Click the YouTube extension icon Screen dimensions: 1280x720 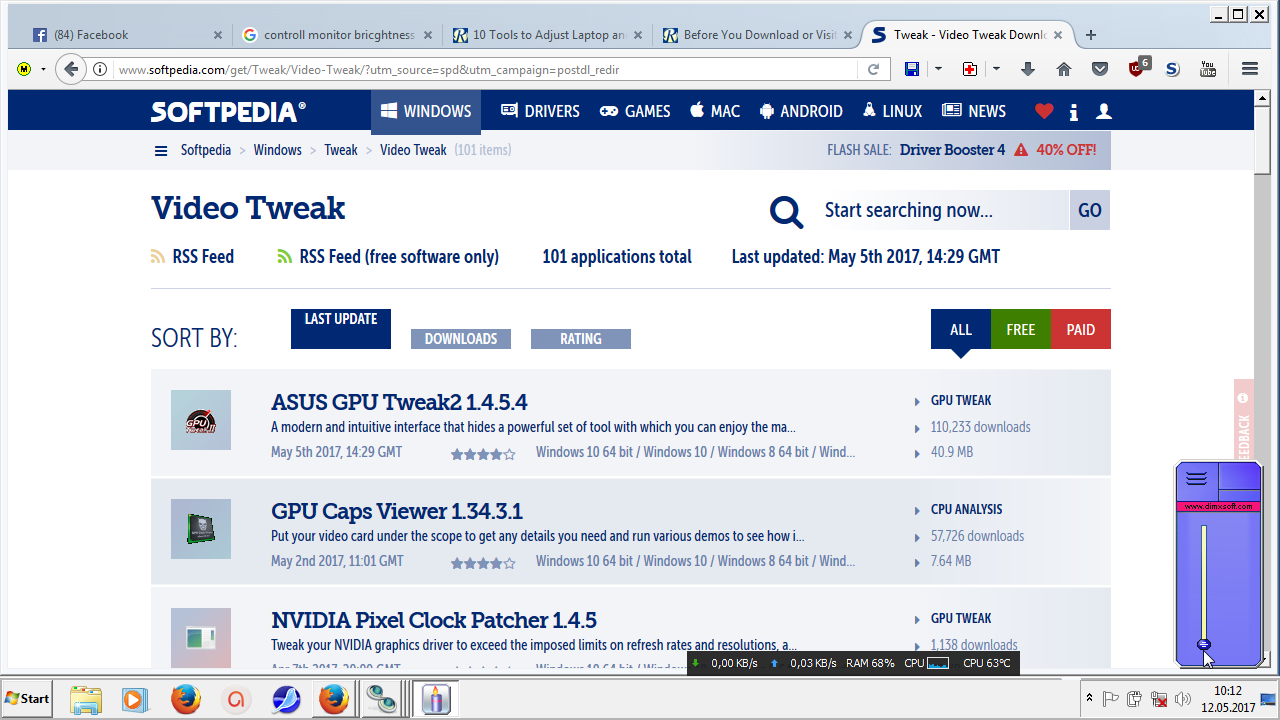pyautogui.click(x=1208, y=69)
